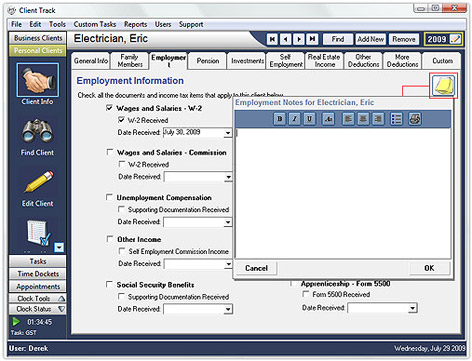Open the yellow sticky notes icon
The width and height of the screenshot is (472, 361).
[444, 85]
